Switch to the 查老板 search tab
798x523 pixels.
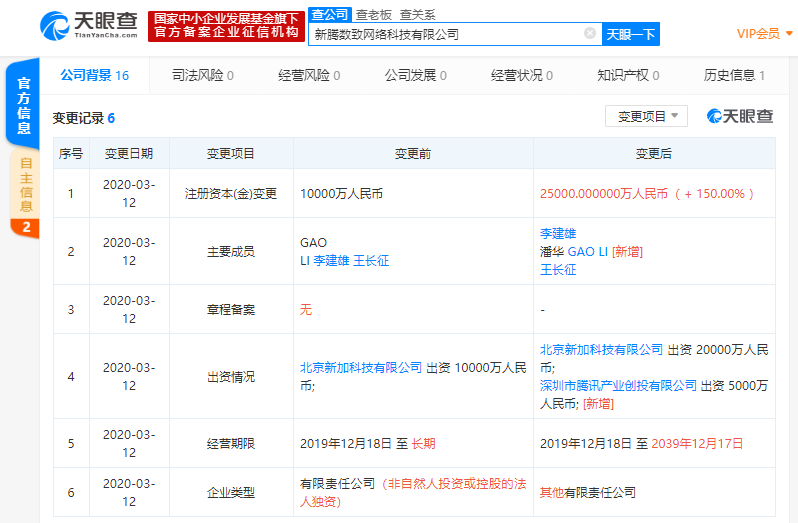tap(374, 14)
